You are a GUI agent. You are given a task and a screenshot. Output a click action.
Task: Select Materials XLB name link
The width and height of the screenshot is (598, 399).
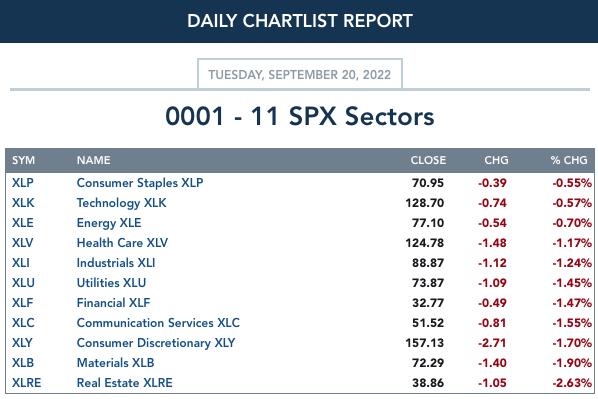click(x=115, y=363)
